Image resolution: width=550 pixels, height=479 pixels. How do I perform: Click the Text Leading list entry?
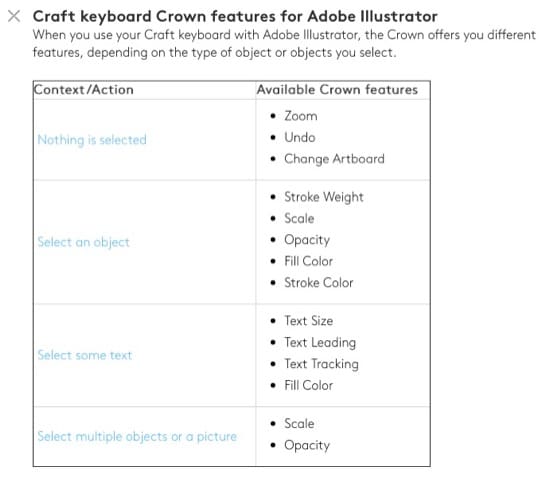[320, 343]
